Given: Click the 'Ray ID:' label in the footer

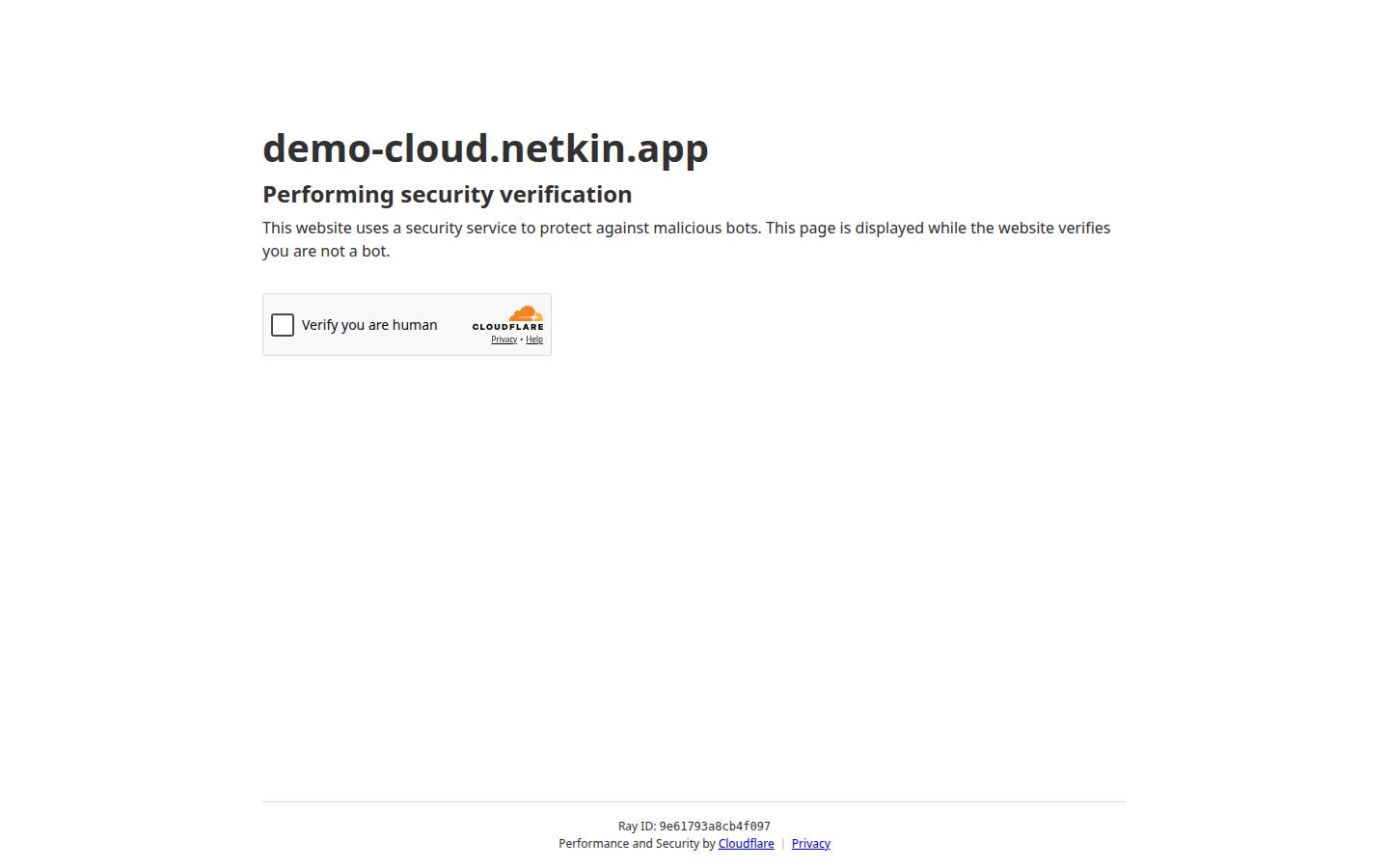Looking at the screenshot, I should pos(637,827).
